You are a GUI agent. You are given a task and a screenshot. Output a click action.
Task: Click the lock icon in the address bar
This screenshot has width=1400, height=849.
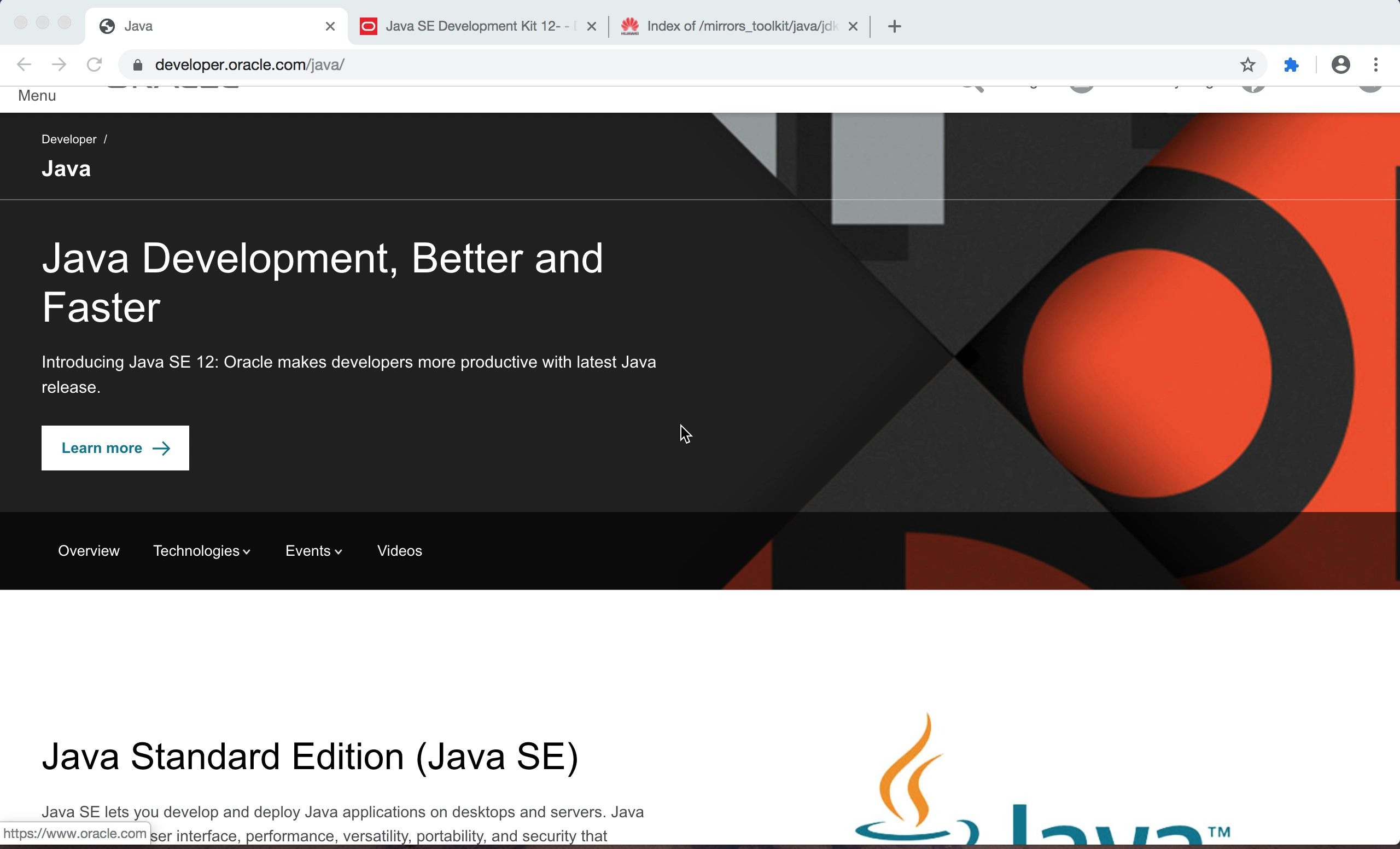[137, 65]
